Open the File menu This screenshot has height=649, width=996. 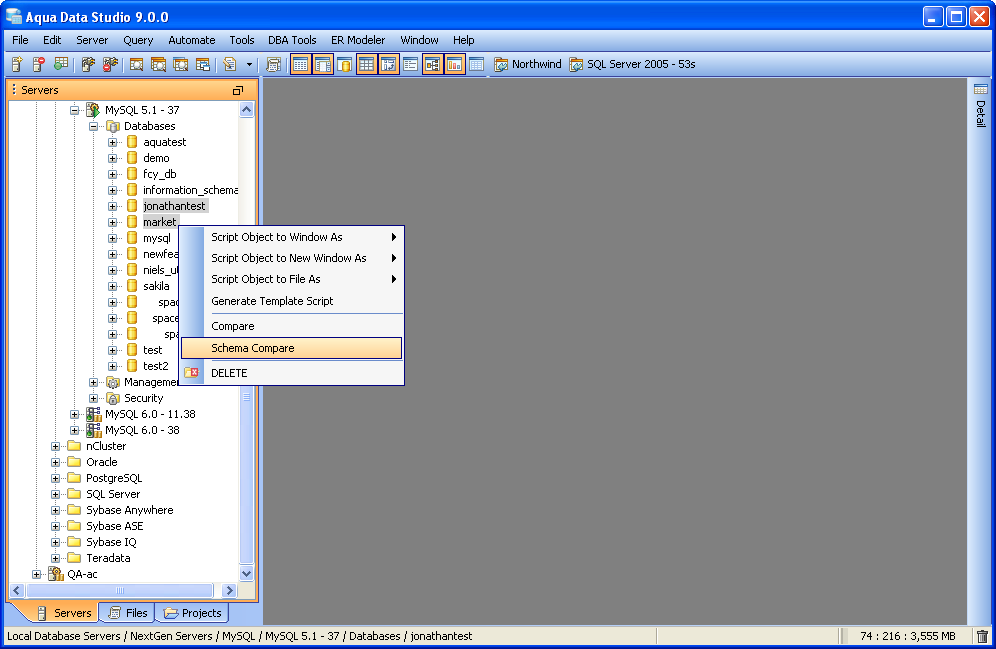pyautogui.click(x=20, y=40)
